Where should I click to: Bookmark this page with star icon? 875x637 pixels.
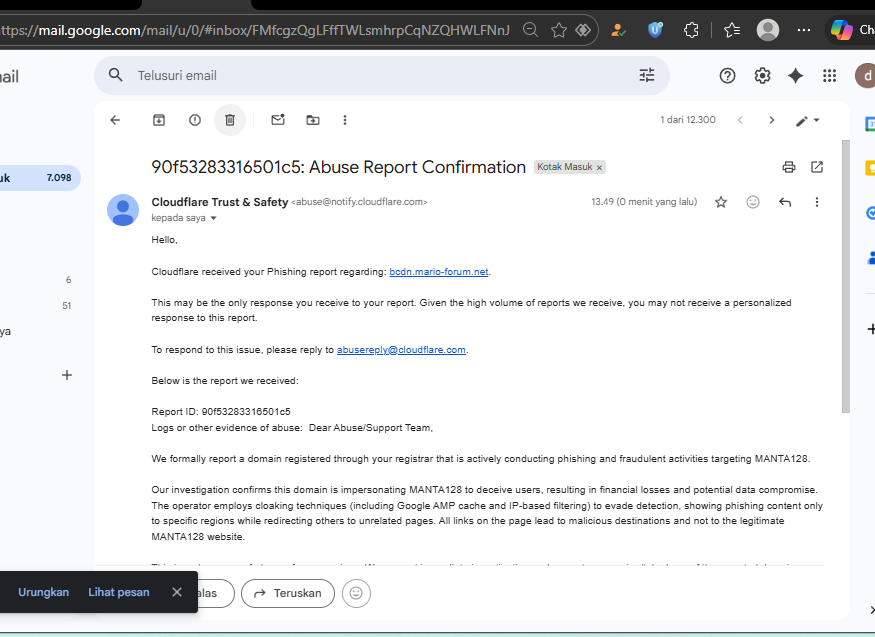[559, 30]
